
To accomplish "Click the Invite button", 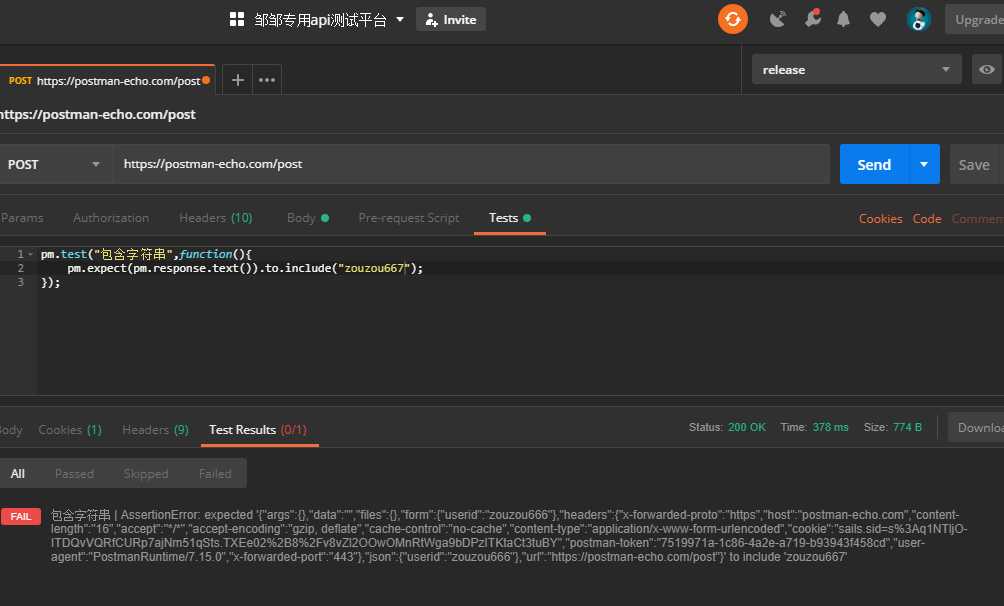I will 451,19.
